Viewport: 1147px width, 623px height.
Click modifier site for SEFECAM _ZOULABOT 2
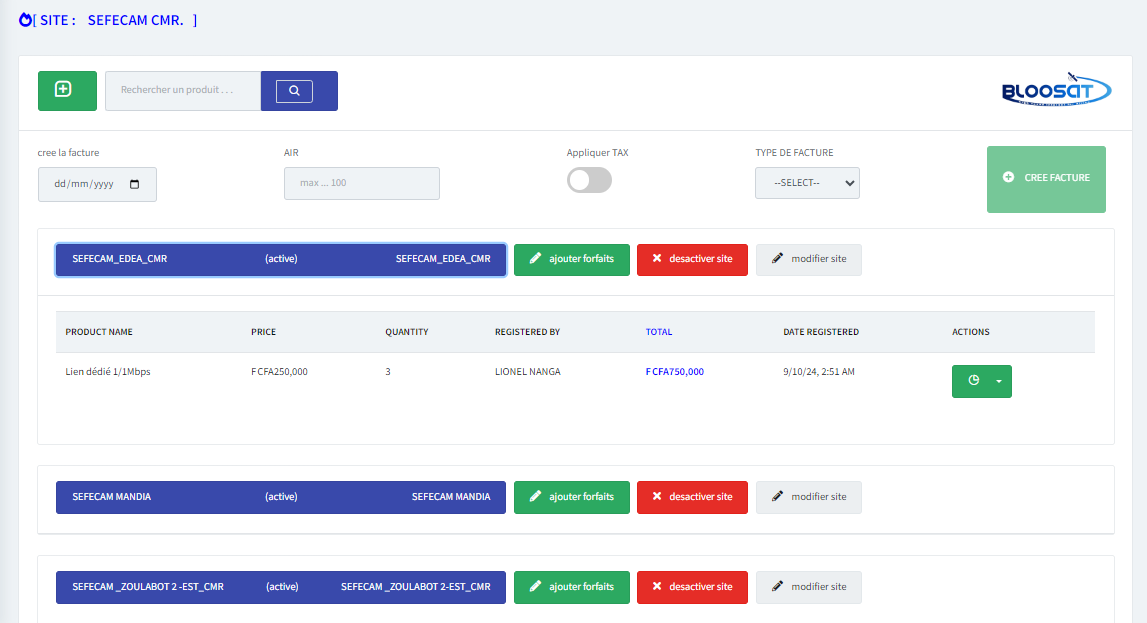(808, 587)
